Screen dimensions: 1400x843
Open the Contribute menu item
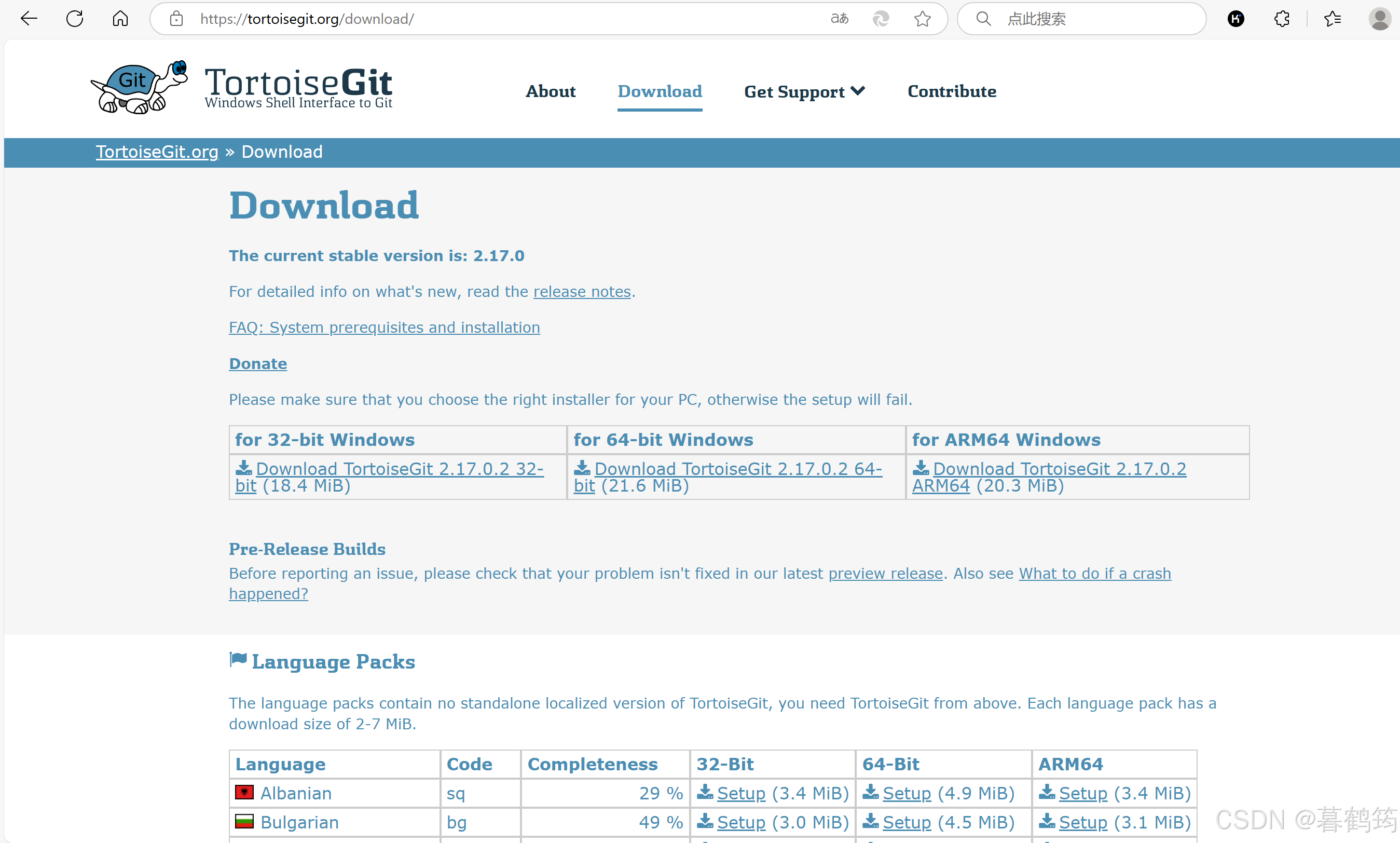point(952,91)
